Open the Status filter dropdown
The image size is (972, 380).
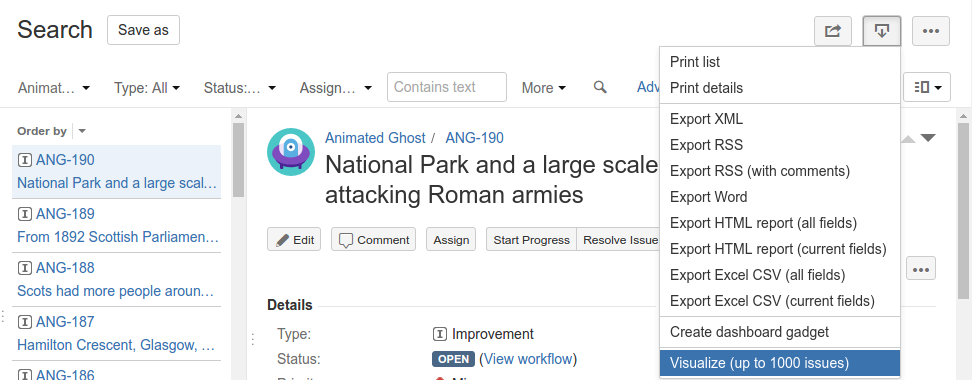(239, 88)
